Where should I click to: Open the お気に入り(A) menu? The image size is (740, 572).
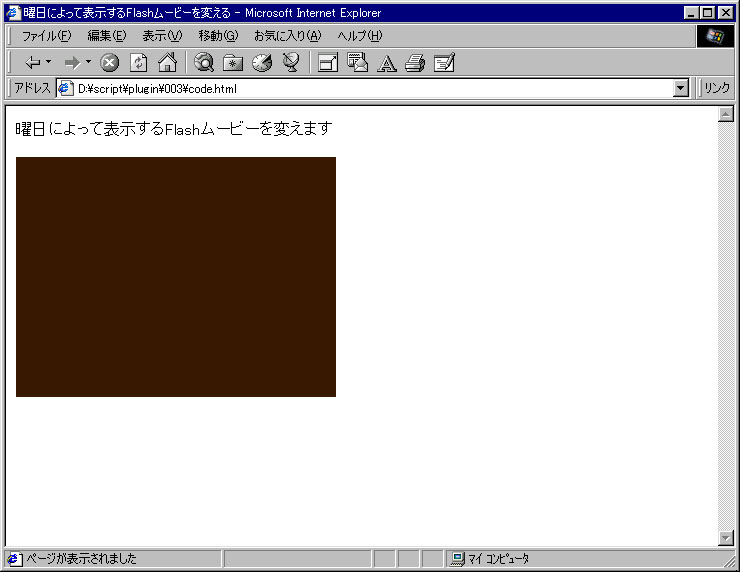287,36
